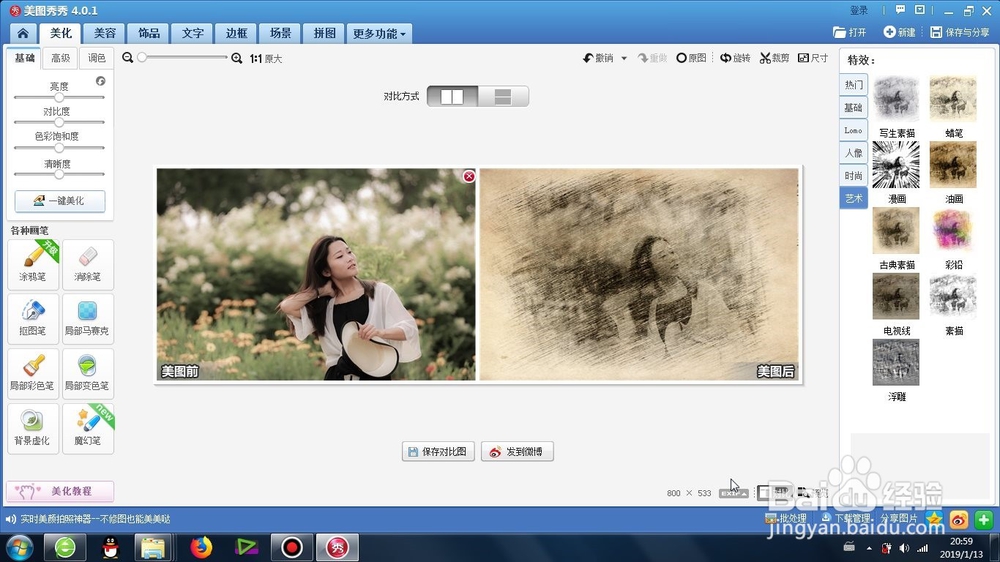This screenshot has height=562, width=1000.
Task: Click the 发到微博 button
Action: tap(517, 452)
